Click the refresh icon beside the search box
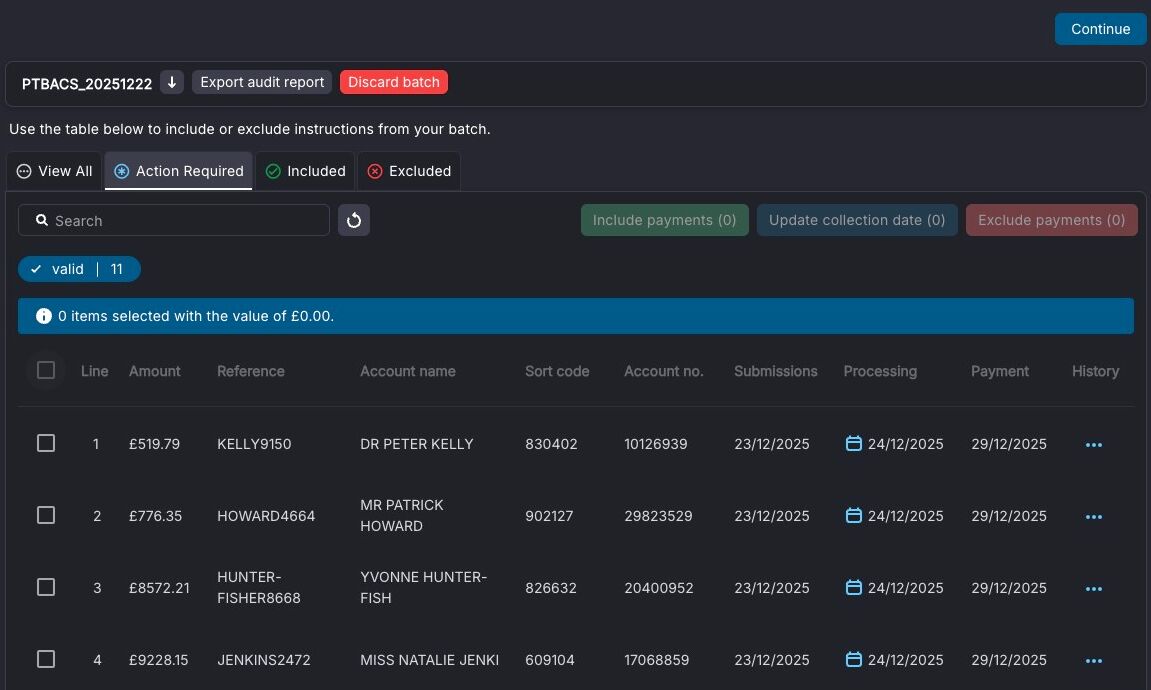The width and height of the screenshot is (1151, 690). pos(354,220)
